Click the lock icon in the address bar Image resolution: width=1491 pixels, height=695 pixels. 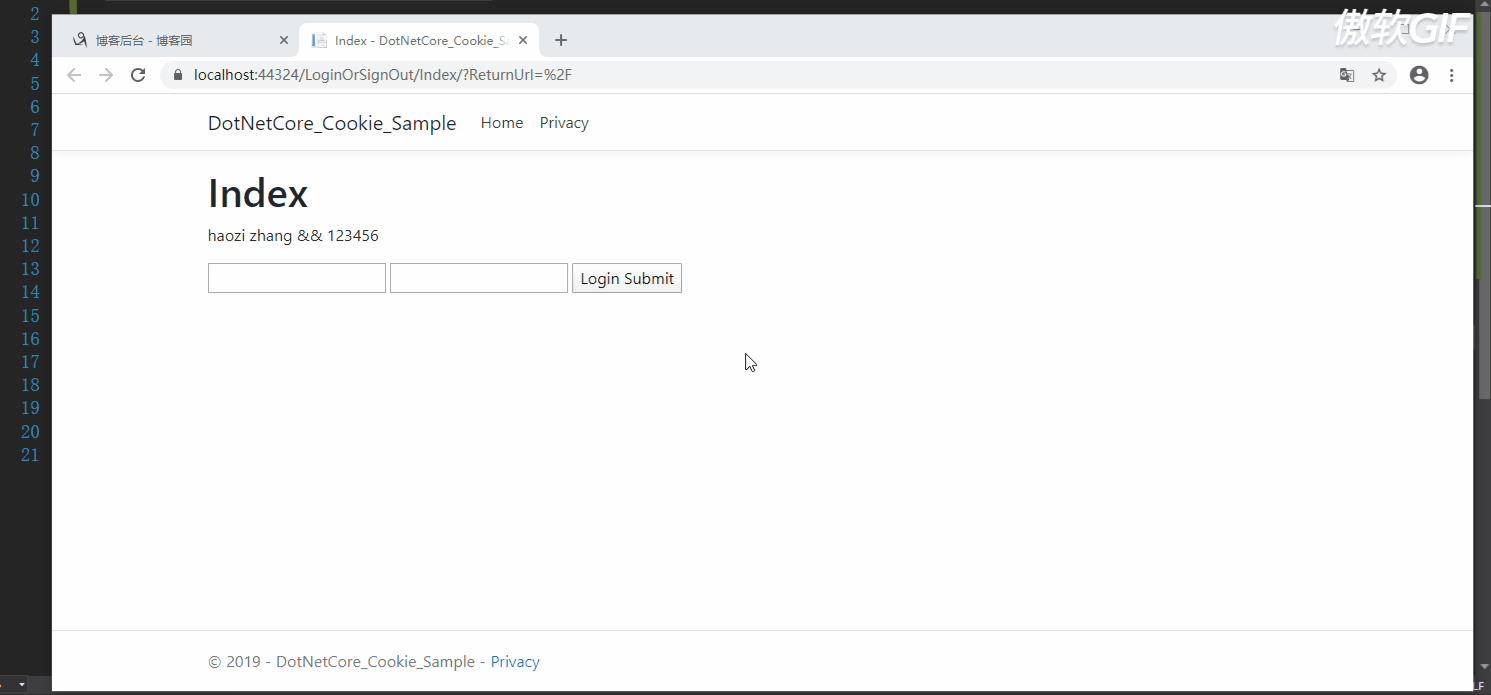tap(178, 75)
